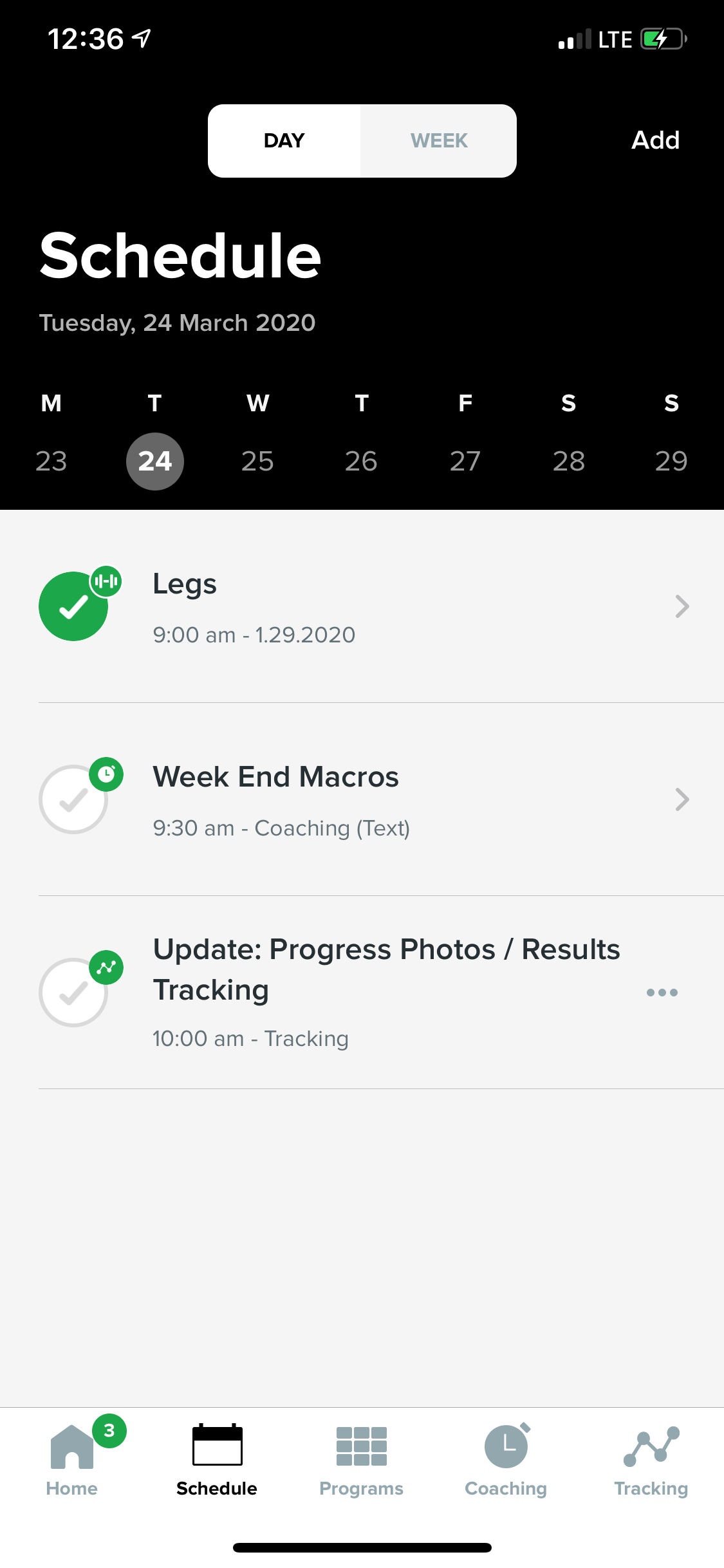Select the DAY view tab
724x1568 pixels.
pyautogui.click(x=284, y=141)
